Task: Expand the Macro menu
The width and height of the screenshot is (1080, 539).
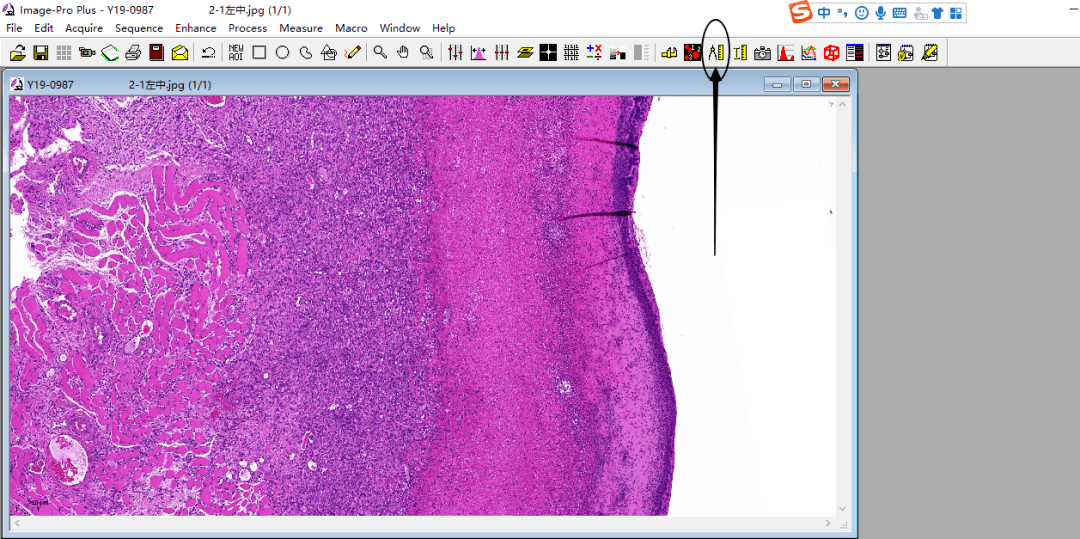Action: (351, 28)
